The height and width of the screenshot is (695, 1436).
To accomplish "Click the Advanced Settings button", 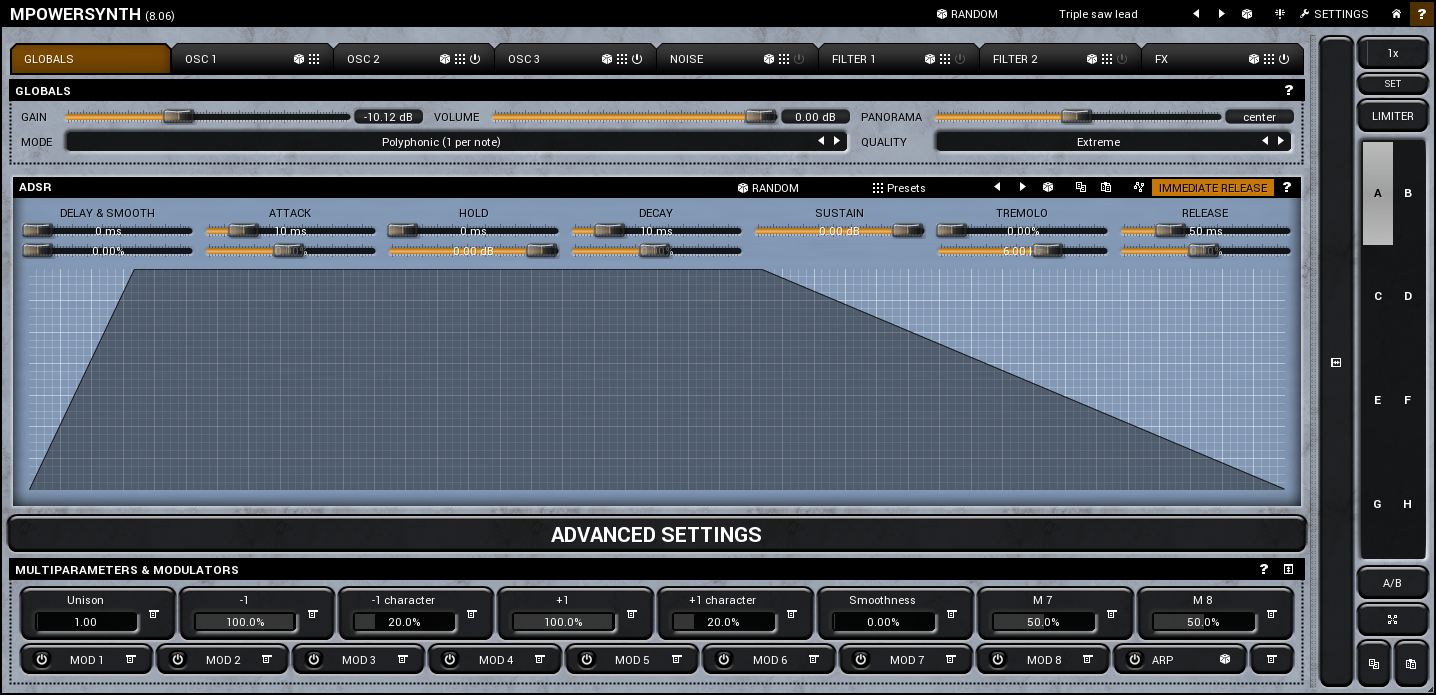I will coord(656,535).
